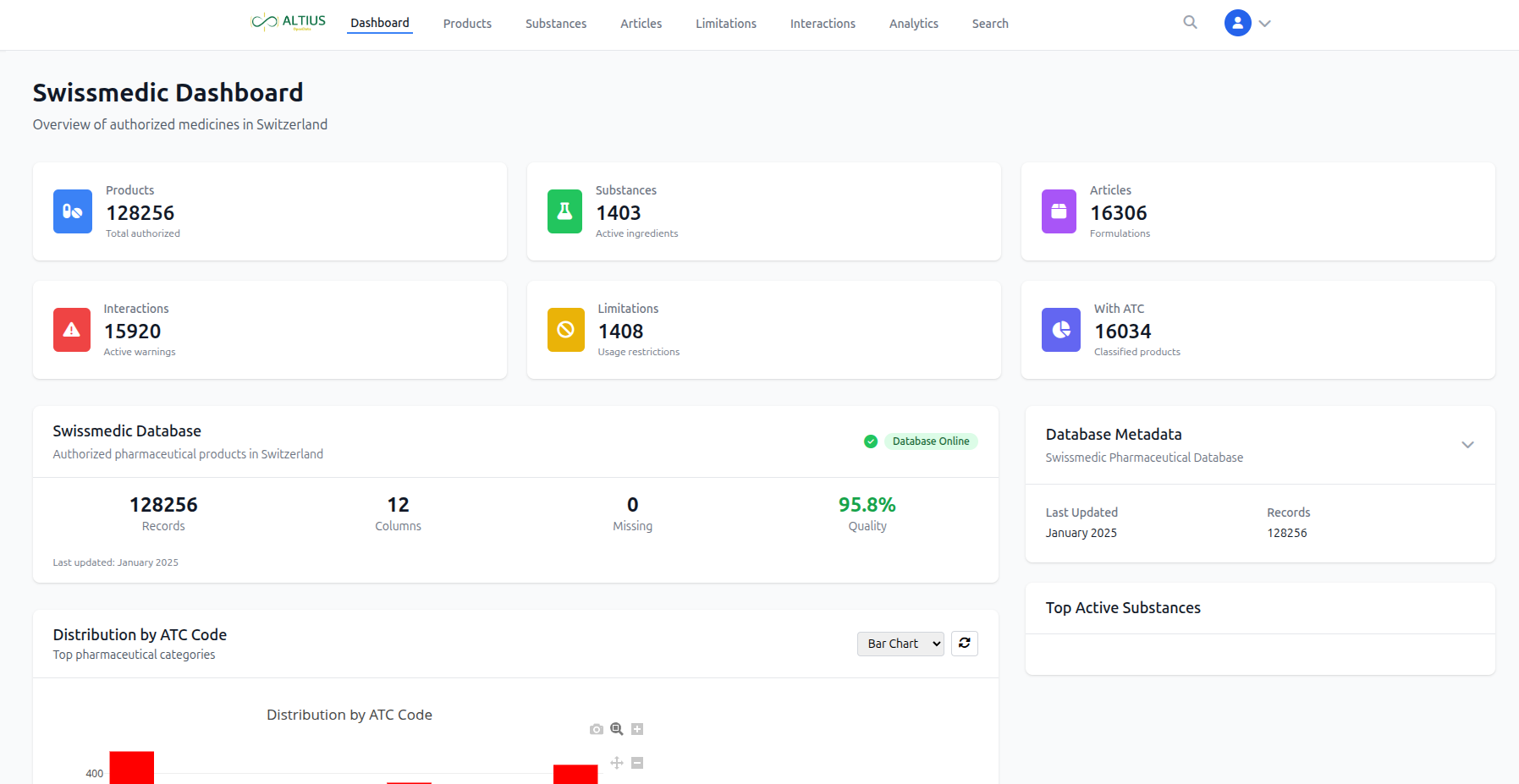Activate the chart pan tool
The width and height of the screenshot is (1519, 784).
coord(617,763)
